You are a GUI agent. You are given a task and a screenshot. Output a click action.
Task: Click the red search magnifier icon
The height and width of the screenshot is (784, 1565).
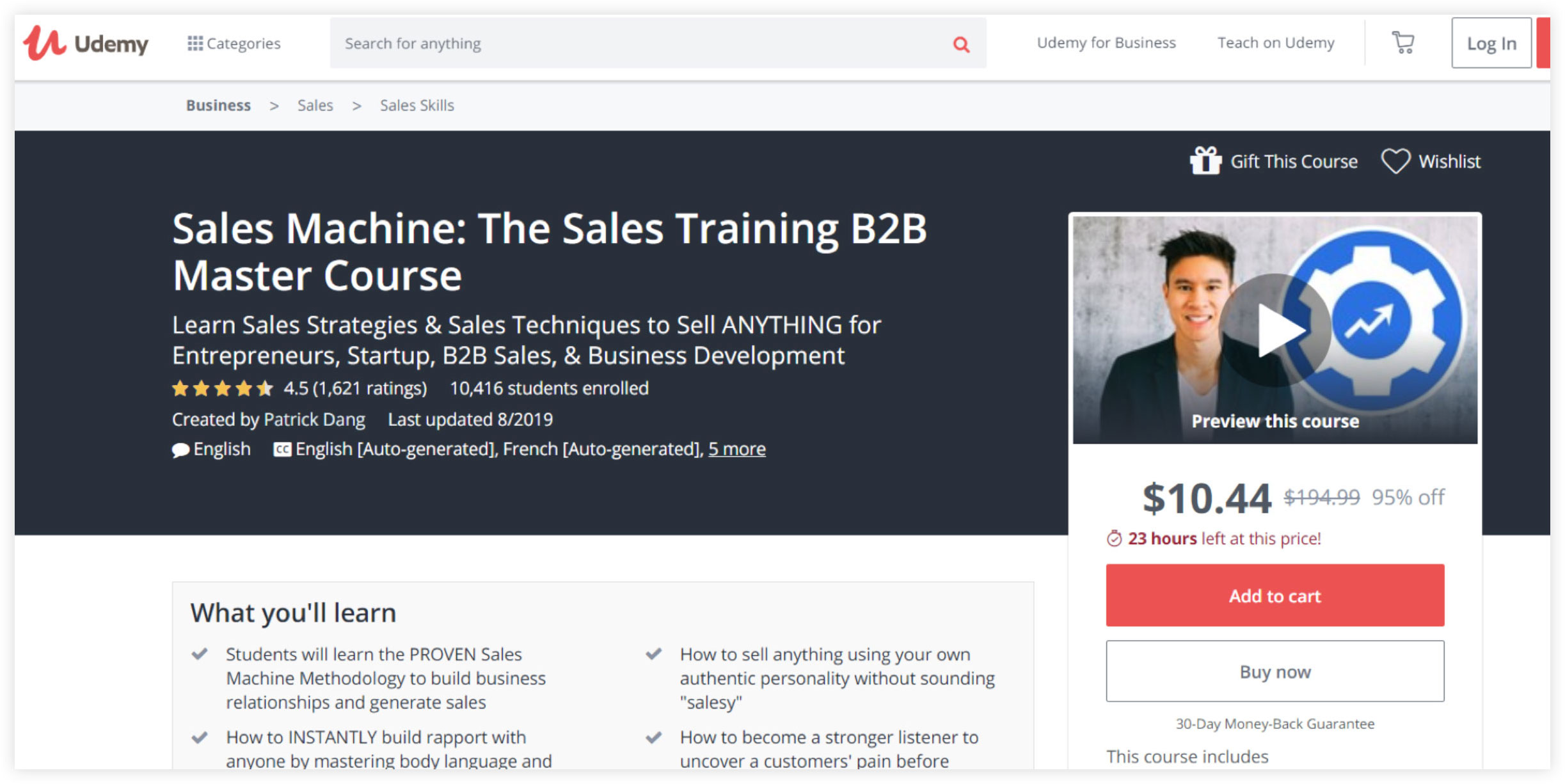961,44
